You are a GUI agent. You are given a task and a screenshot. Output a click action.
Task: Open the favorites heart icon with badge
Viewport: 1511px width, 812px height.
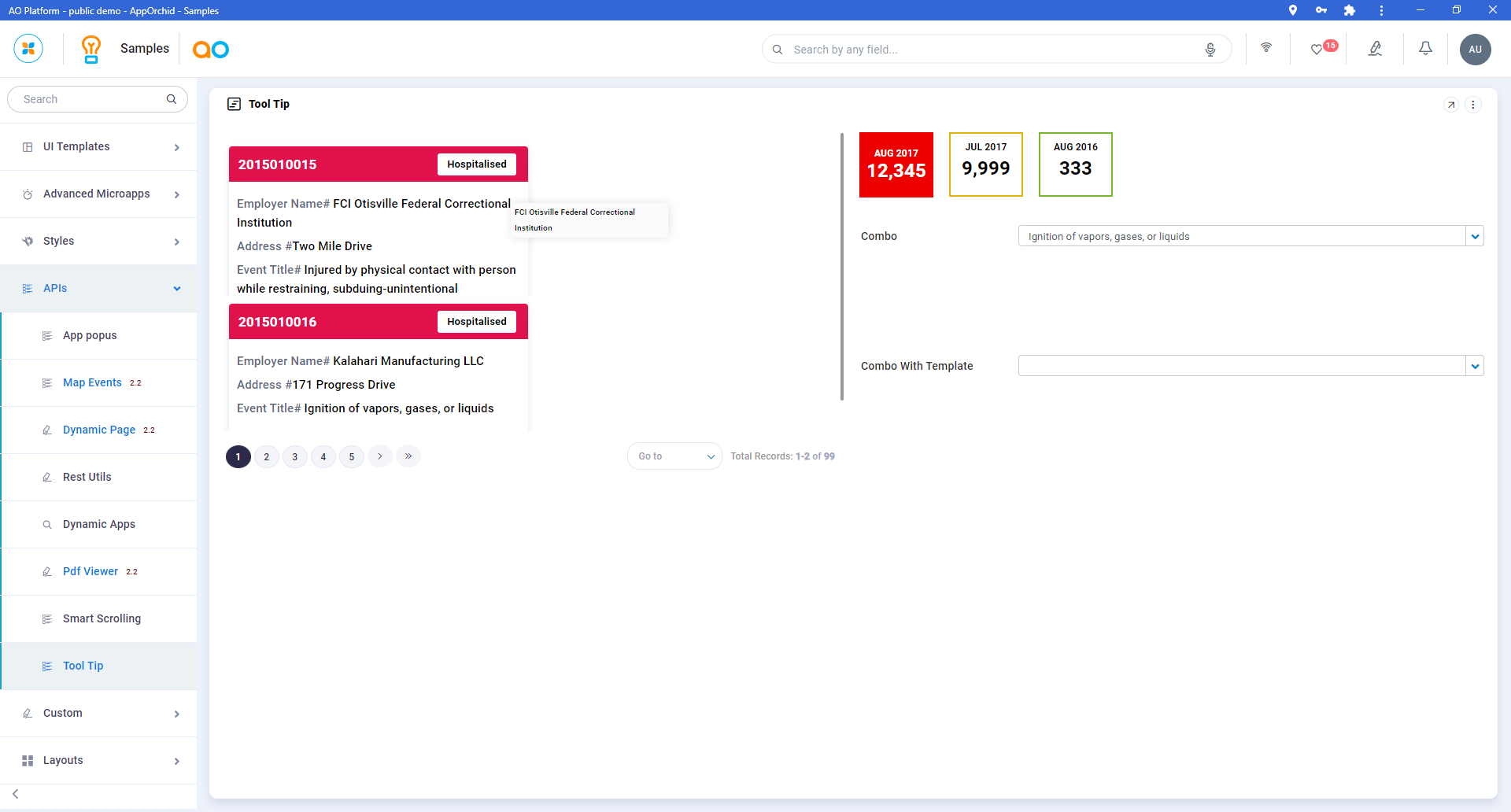coord(1317,49)
